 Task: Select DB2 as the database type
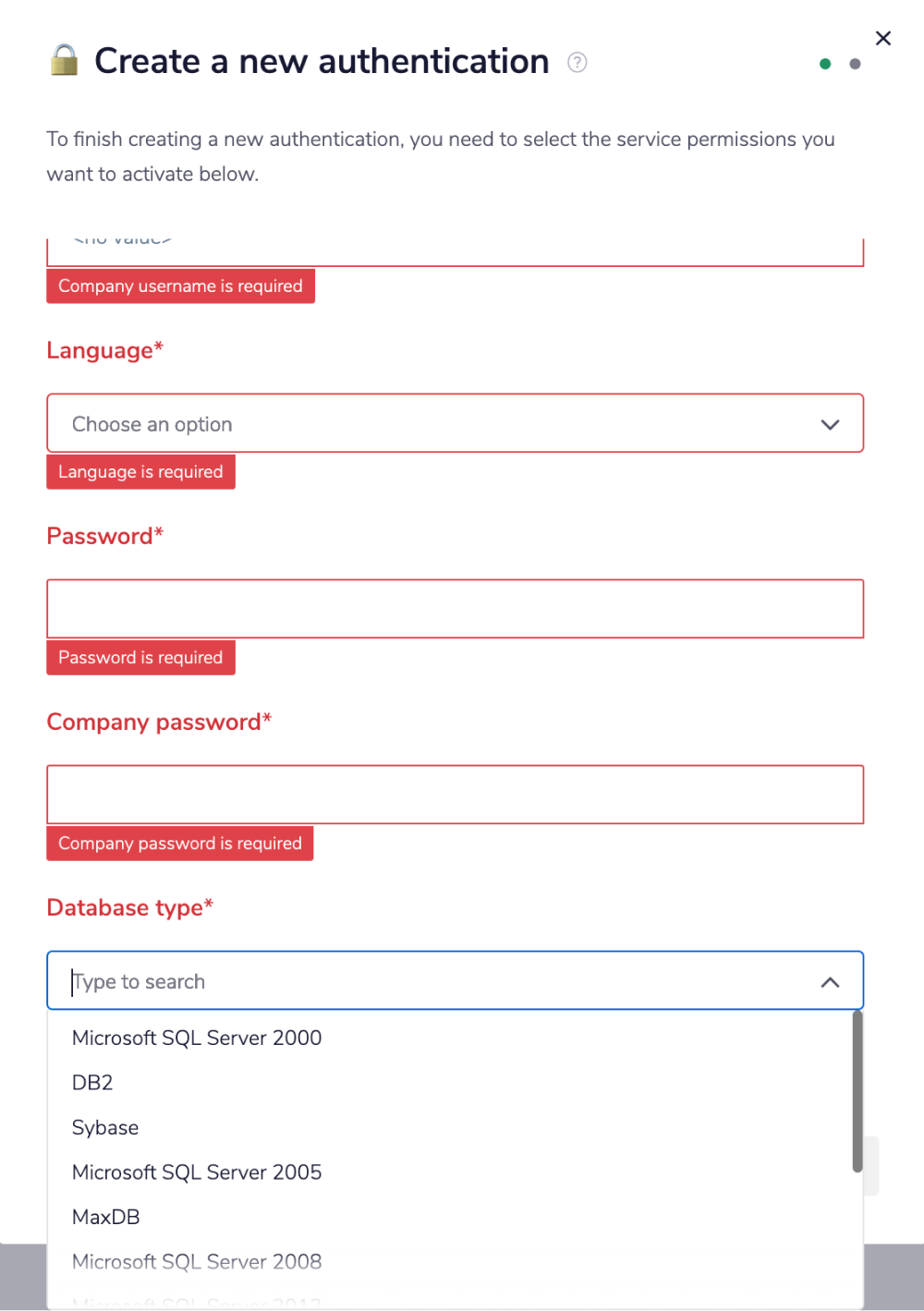tap(91, 1082)
